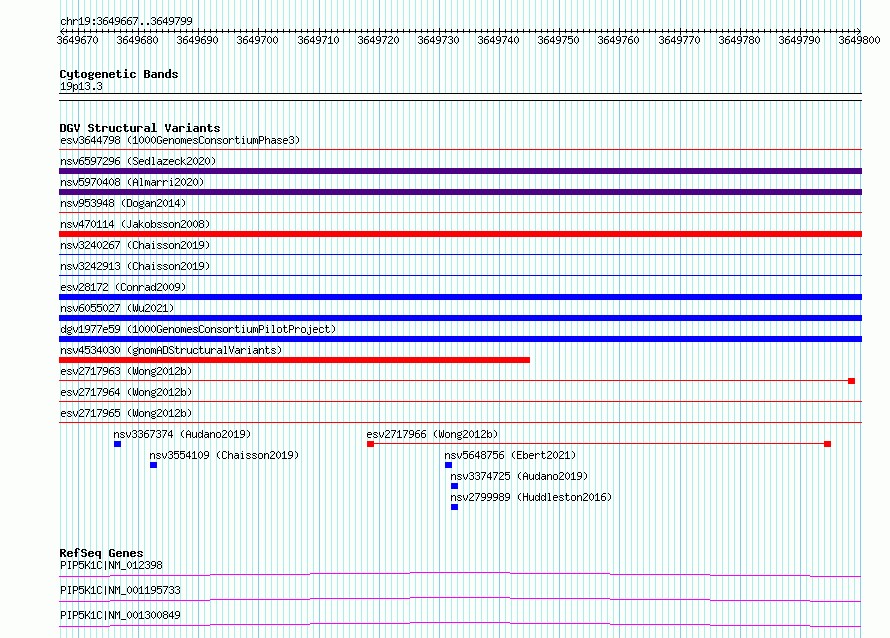Click blue marker under nsv3367374
This screenshot has height=638, width=890.
pos(117,444)
